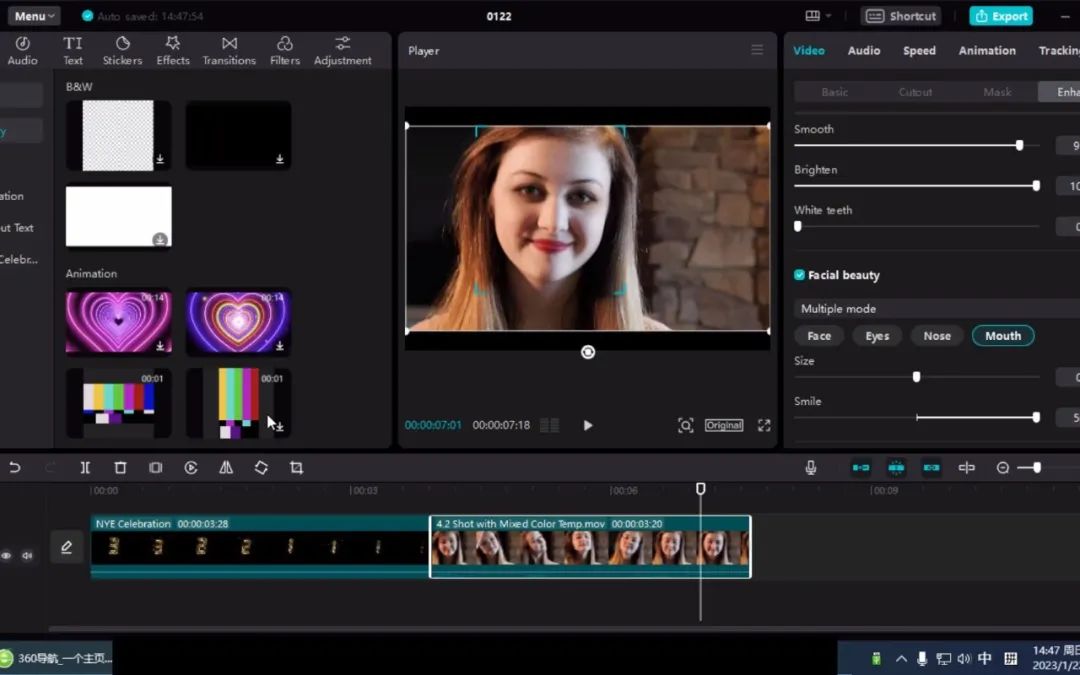Select the Mirror flip icon
Screen dimensions: 1080x675
[226, 468]
